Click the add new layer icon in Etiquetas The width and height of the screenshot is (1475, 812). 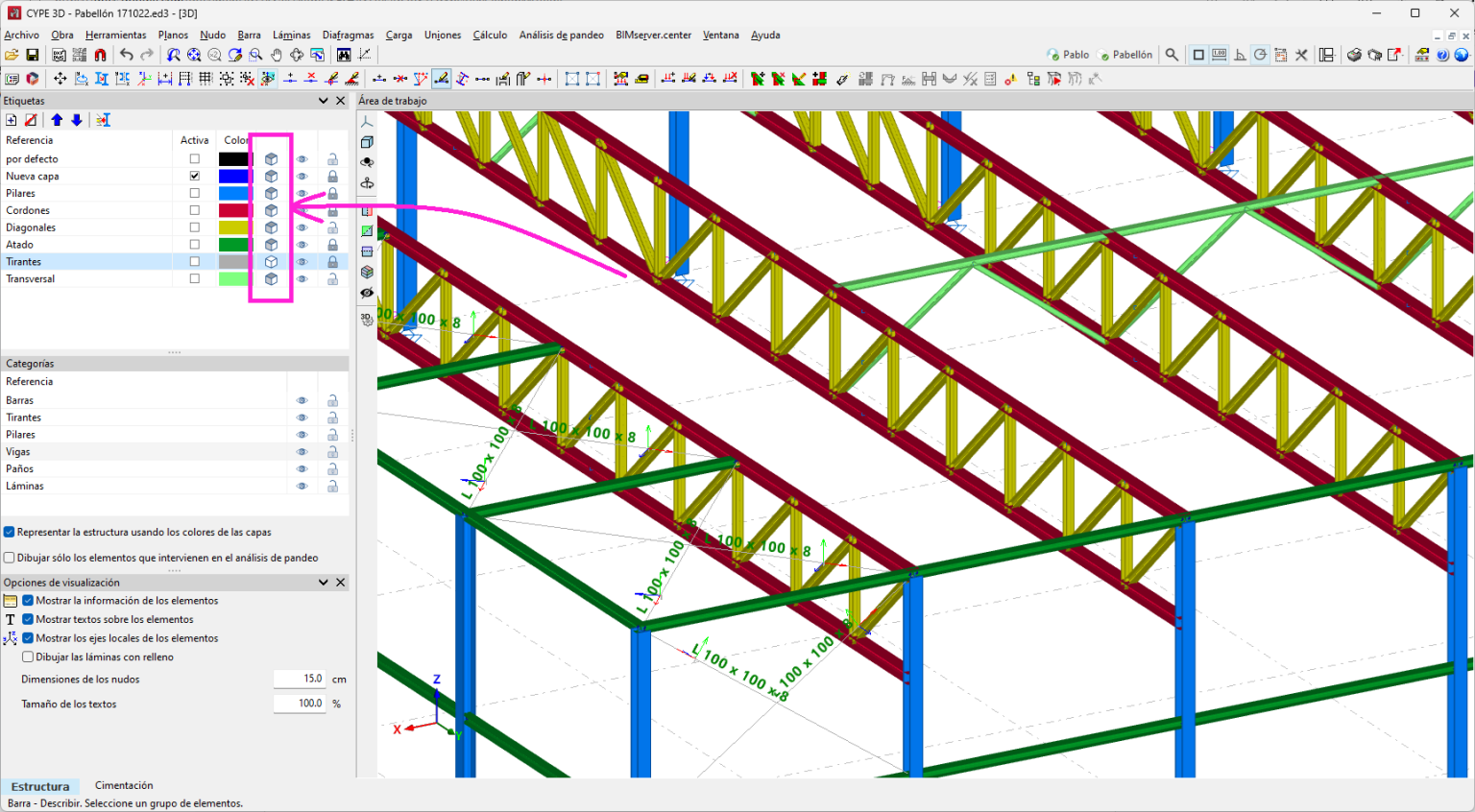coord(12,120)
